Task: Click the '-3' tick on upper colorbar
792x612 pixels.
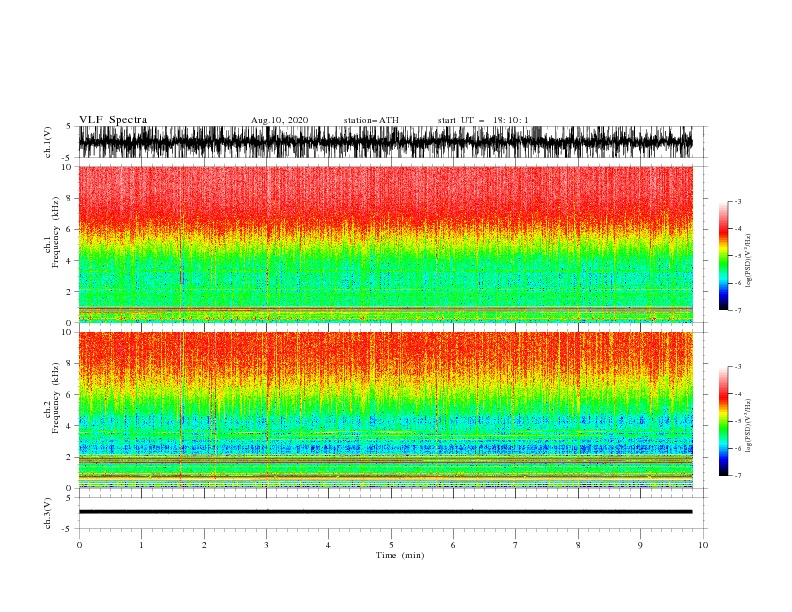Action: coord(738,201)
